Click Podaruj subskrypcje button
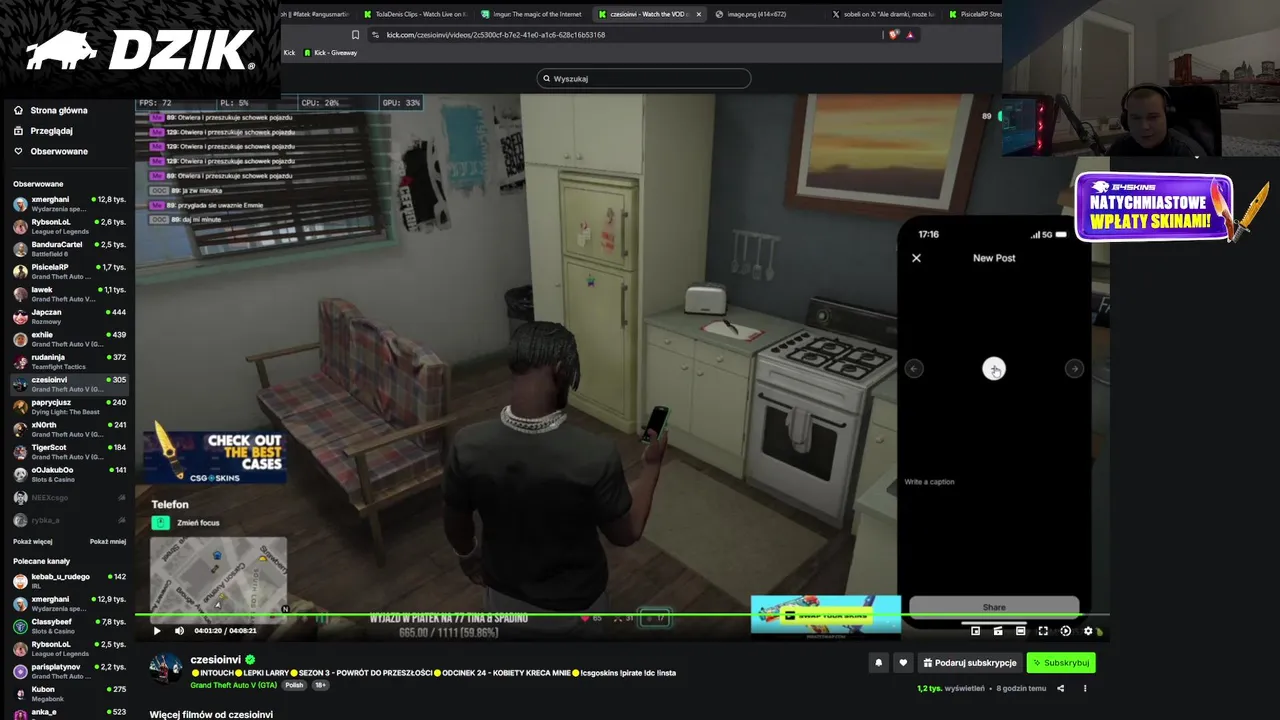The image size is (1280, 720). click(970, 663)
